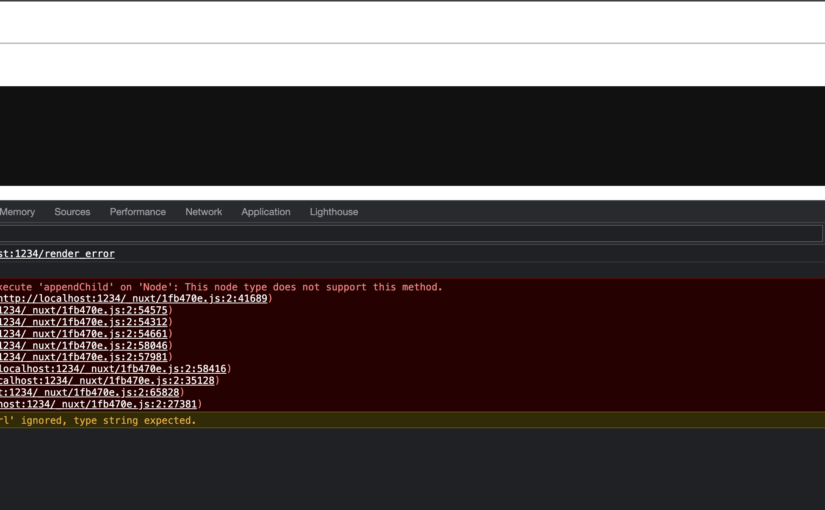Open stack trace link ending 2:41689
Image resolution: width=825 pixels, height=510 pixels.
[x=133, y=299]
